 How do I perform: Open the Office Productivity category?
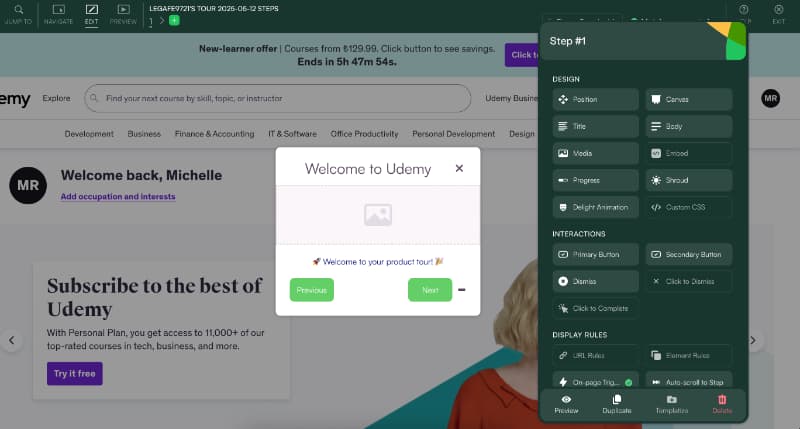pos(364,134)
